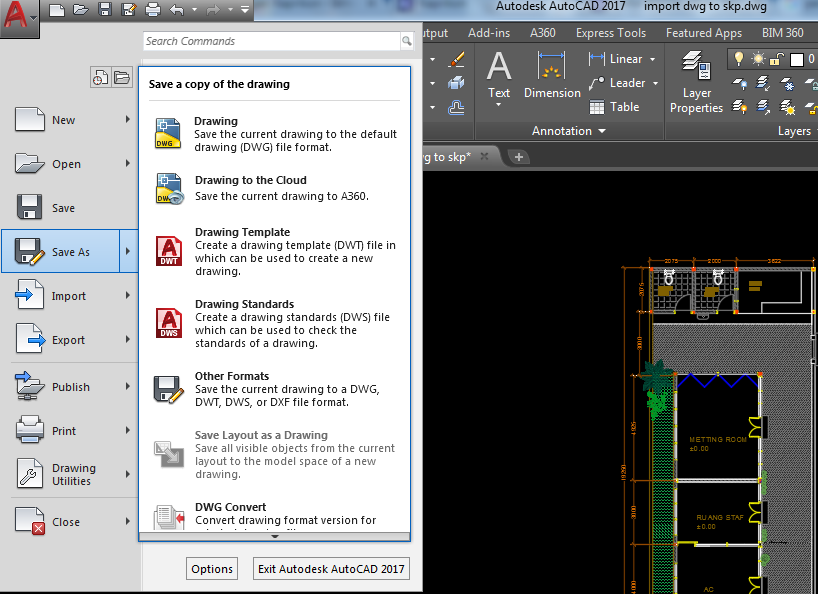The image size is (818, 594).
Task: Show Recent Documents icon in menu
Action: tap(100, 78)
